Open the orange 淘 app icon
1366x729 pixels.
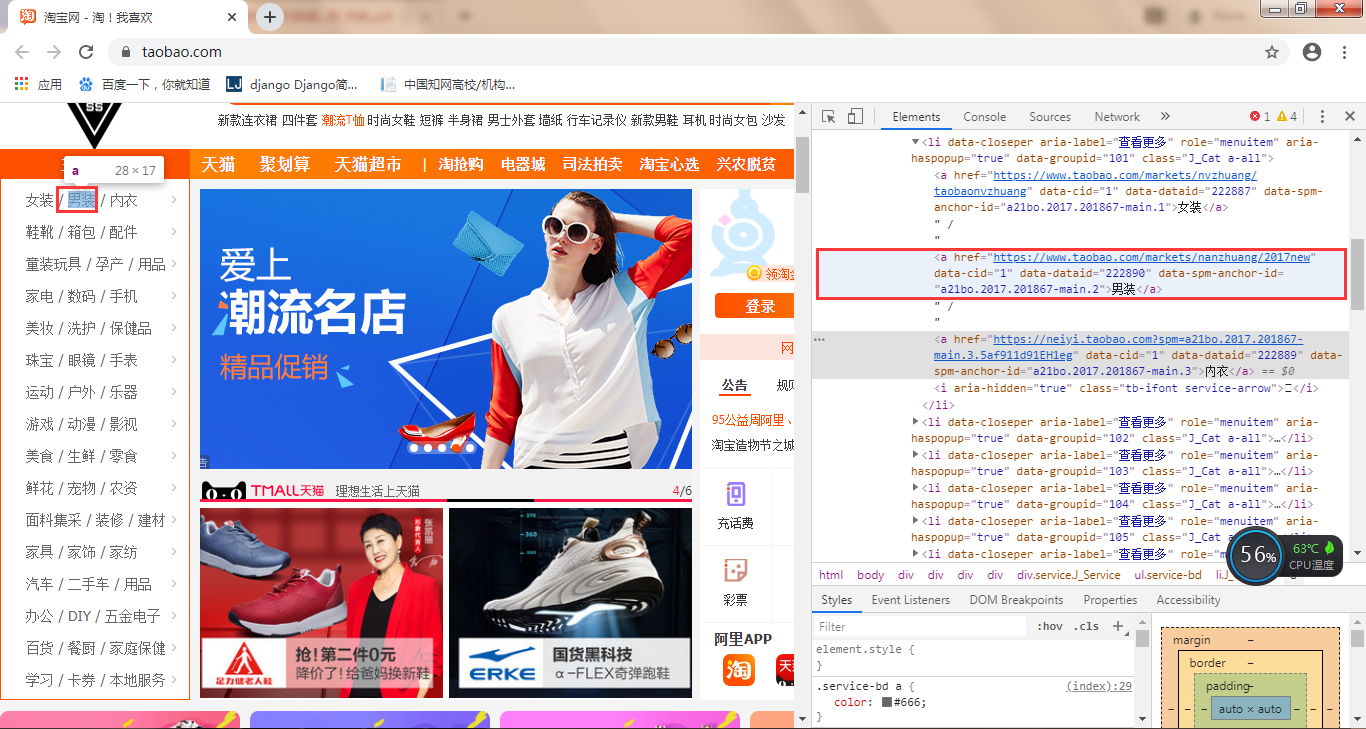tap(739, 668)
